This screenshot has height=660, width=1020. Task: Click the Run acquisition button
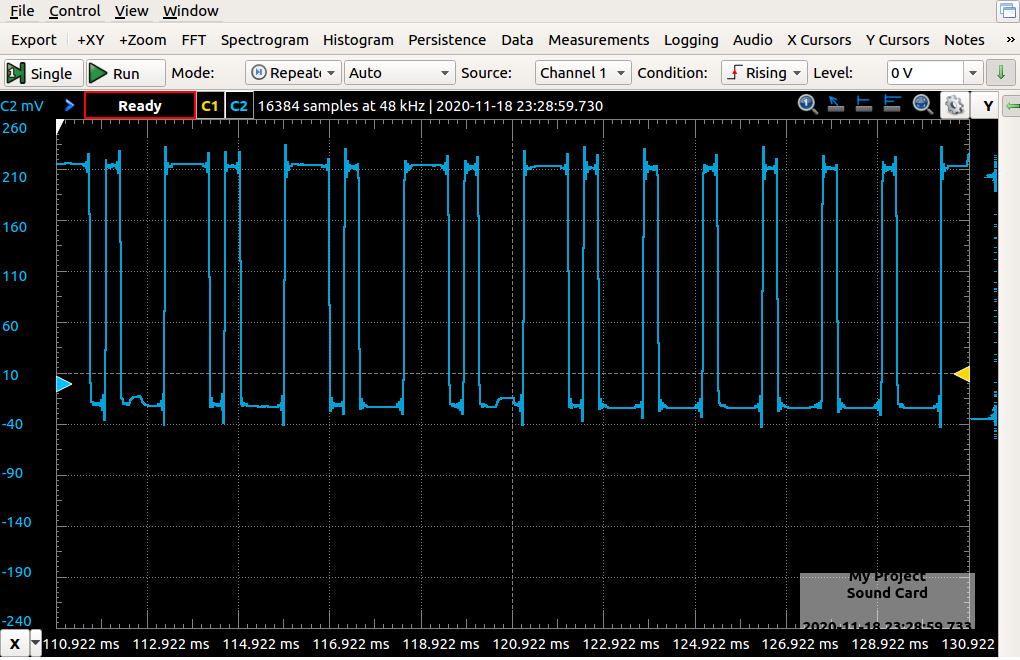tap(126, 73)
